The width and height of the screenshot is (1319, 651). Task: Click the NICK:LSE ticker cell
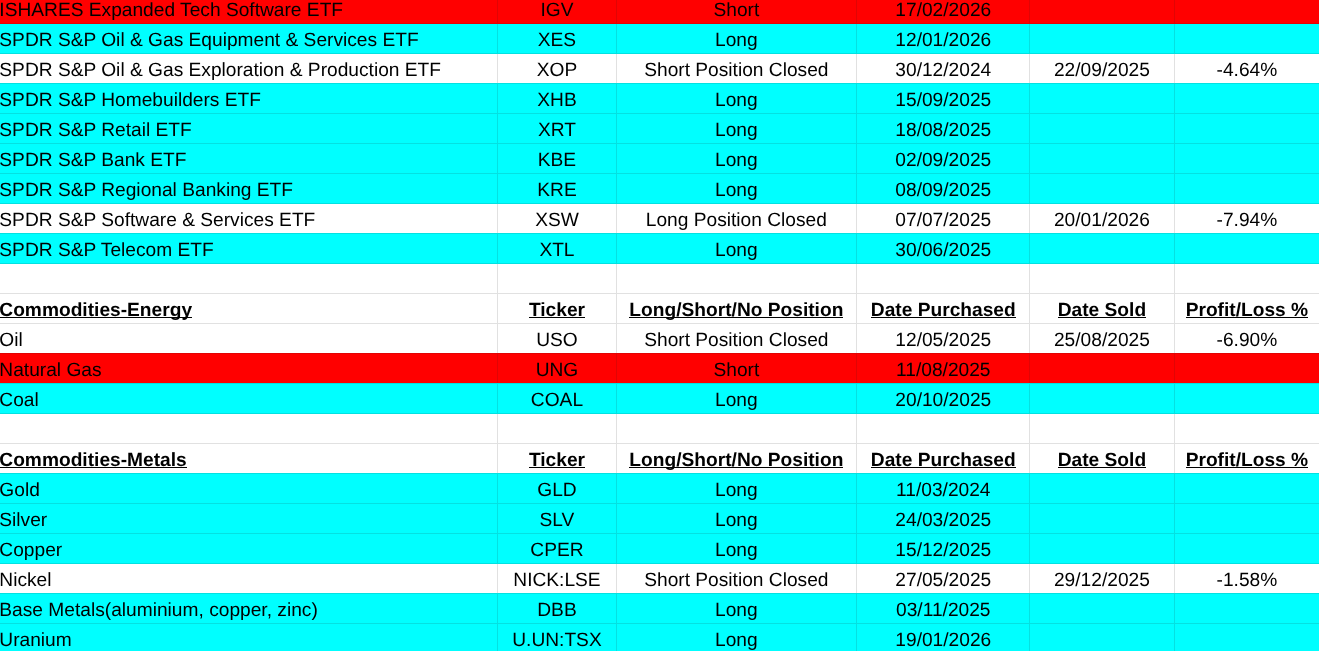pyautogui.click(x=556, y=579)
